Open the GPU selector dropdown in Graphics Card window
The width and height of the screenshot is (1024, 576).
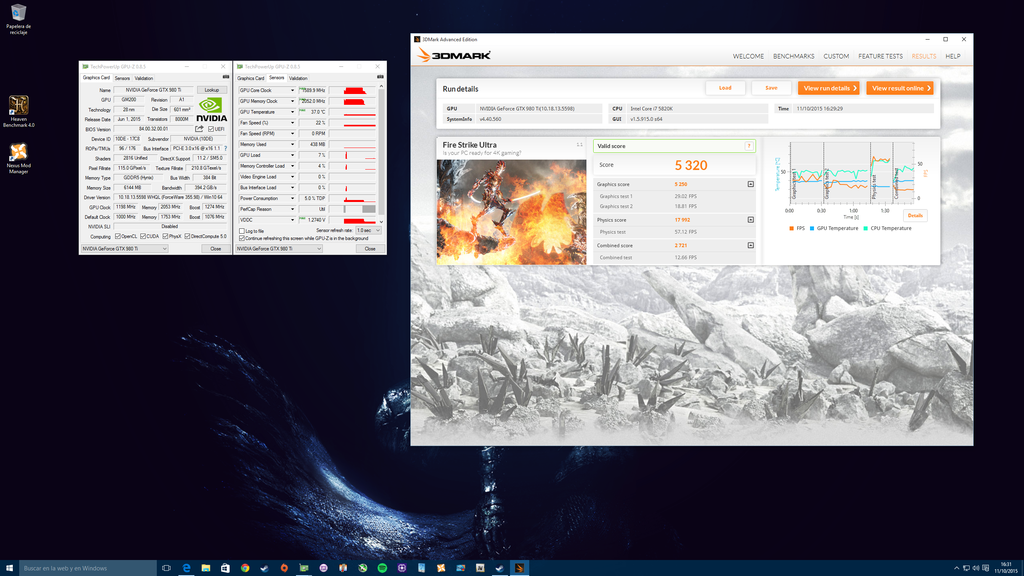click(x=124, y=249)
